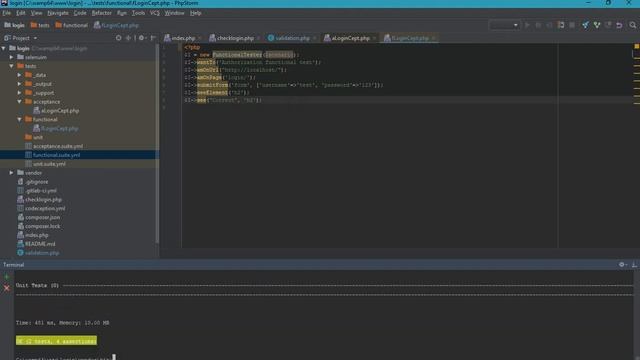
Task: Select composer.lock in project tree
Action: click(38, 226)
